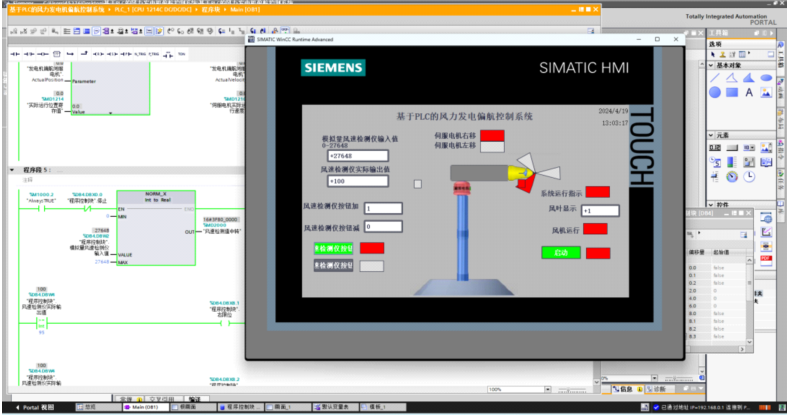Insert the TON timer instruction
787x415 pixels.
182,54
